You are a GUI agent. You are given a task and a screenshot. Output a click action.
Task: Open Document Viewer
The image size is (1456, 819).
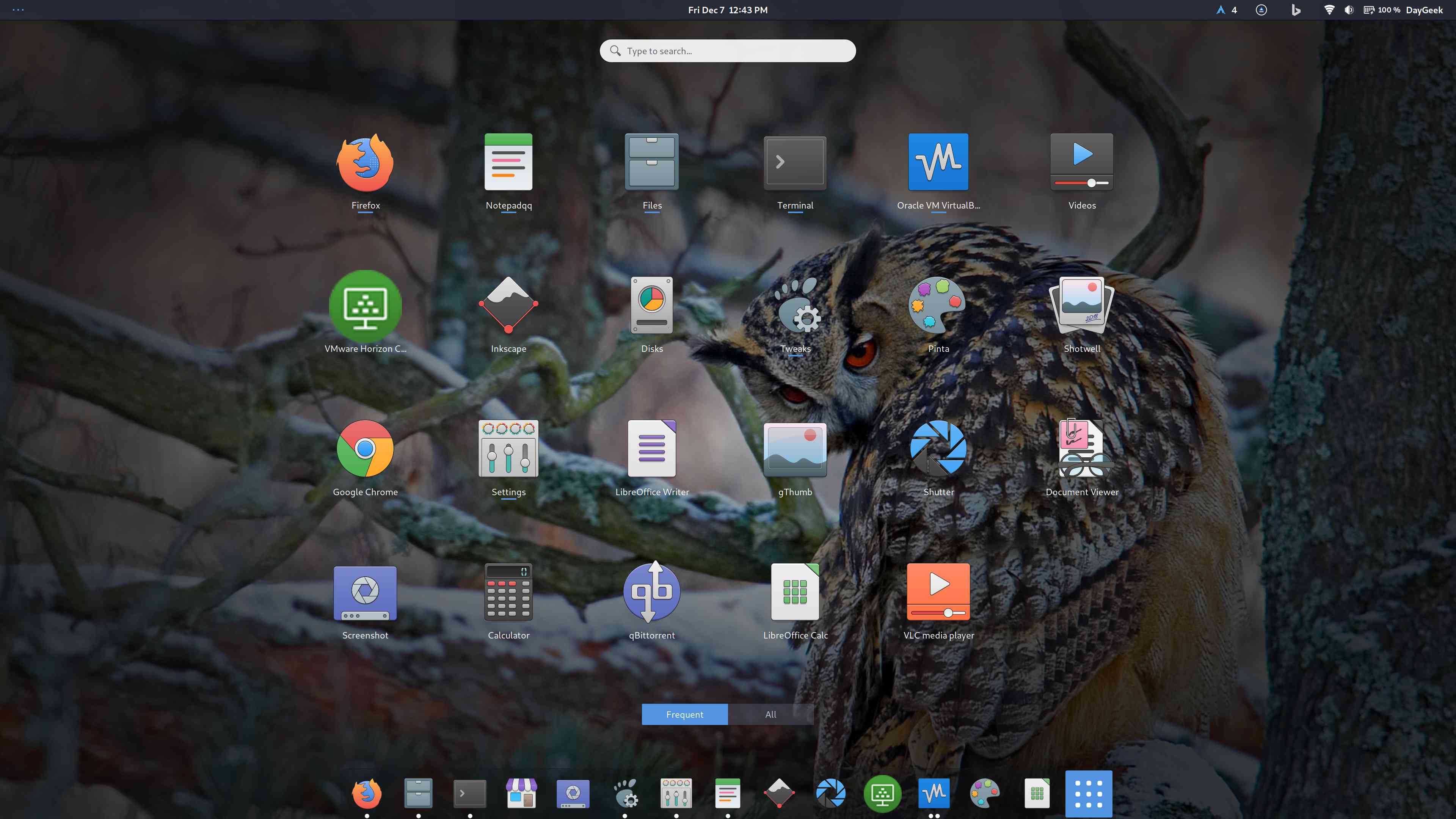(1082, 458)
